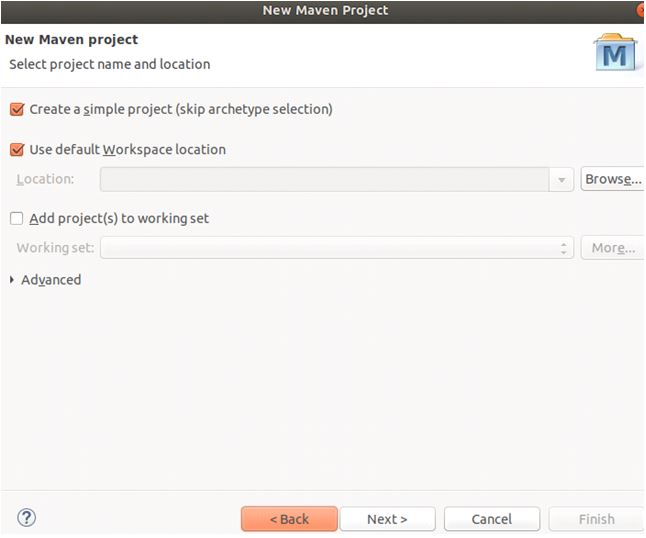Expand the Advanced section

point(12,280)
